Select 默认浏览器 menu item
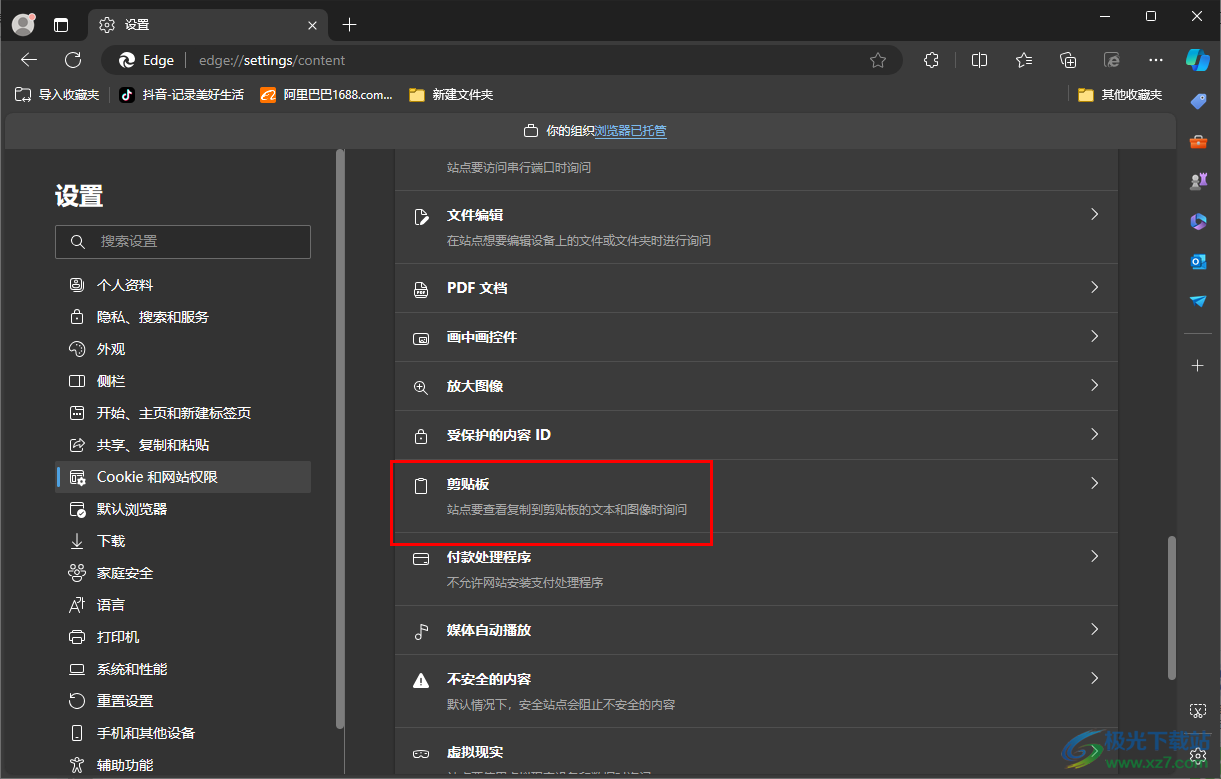The height and width of the screenshot is (779, 1221). pos(183,509)
